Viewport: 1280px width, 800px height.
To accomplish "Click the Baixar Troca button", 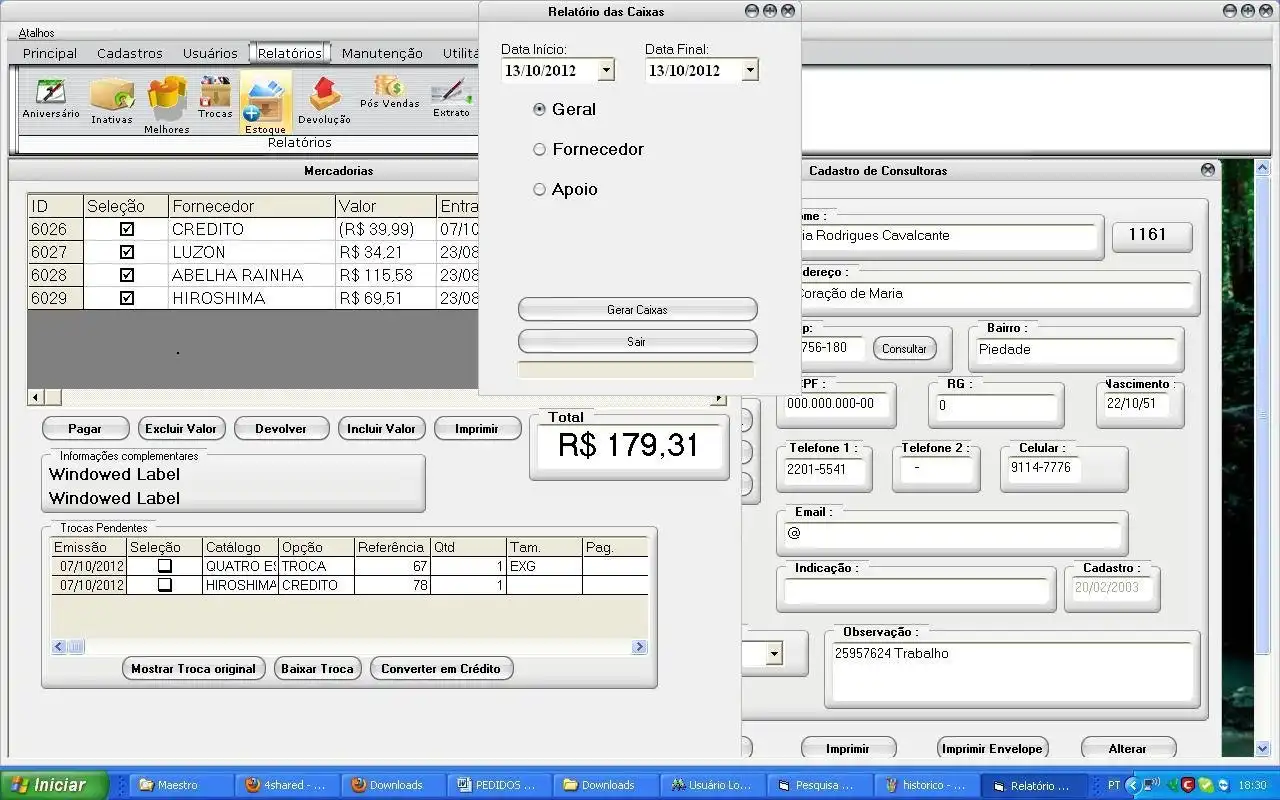I will [318, 668].
